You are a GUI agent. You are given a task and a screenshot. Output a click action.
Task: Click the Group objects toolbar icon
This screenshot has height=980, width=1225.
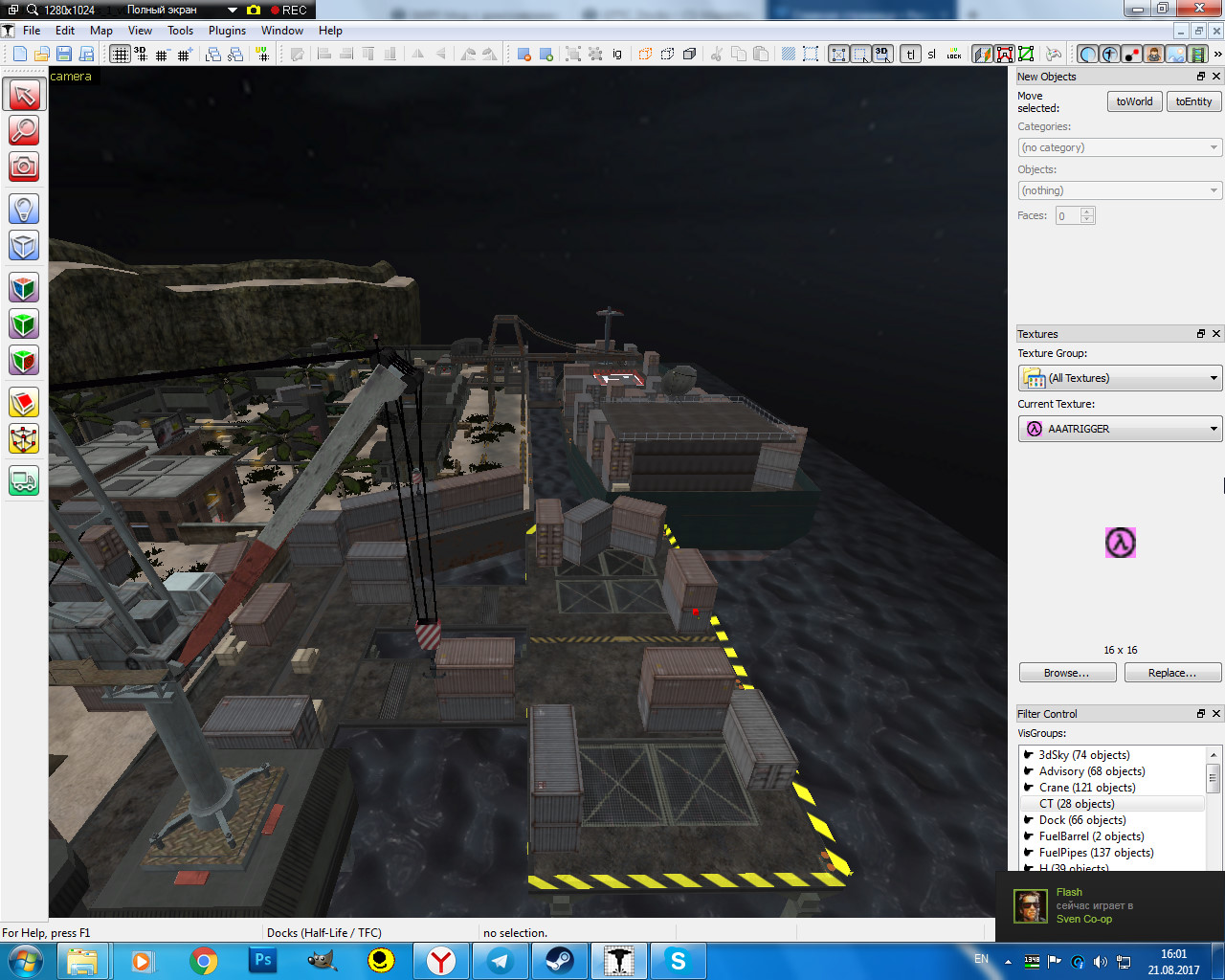click(x=573, y=55)
